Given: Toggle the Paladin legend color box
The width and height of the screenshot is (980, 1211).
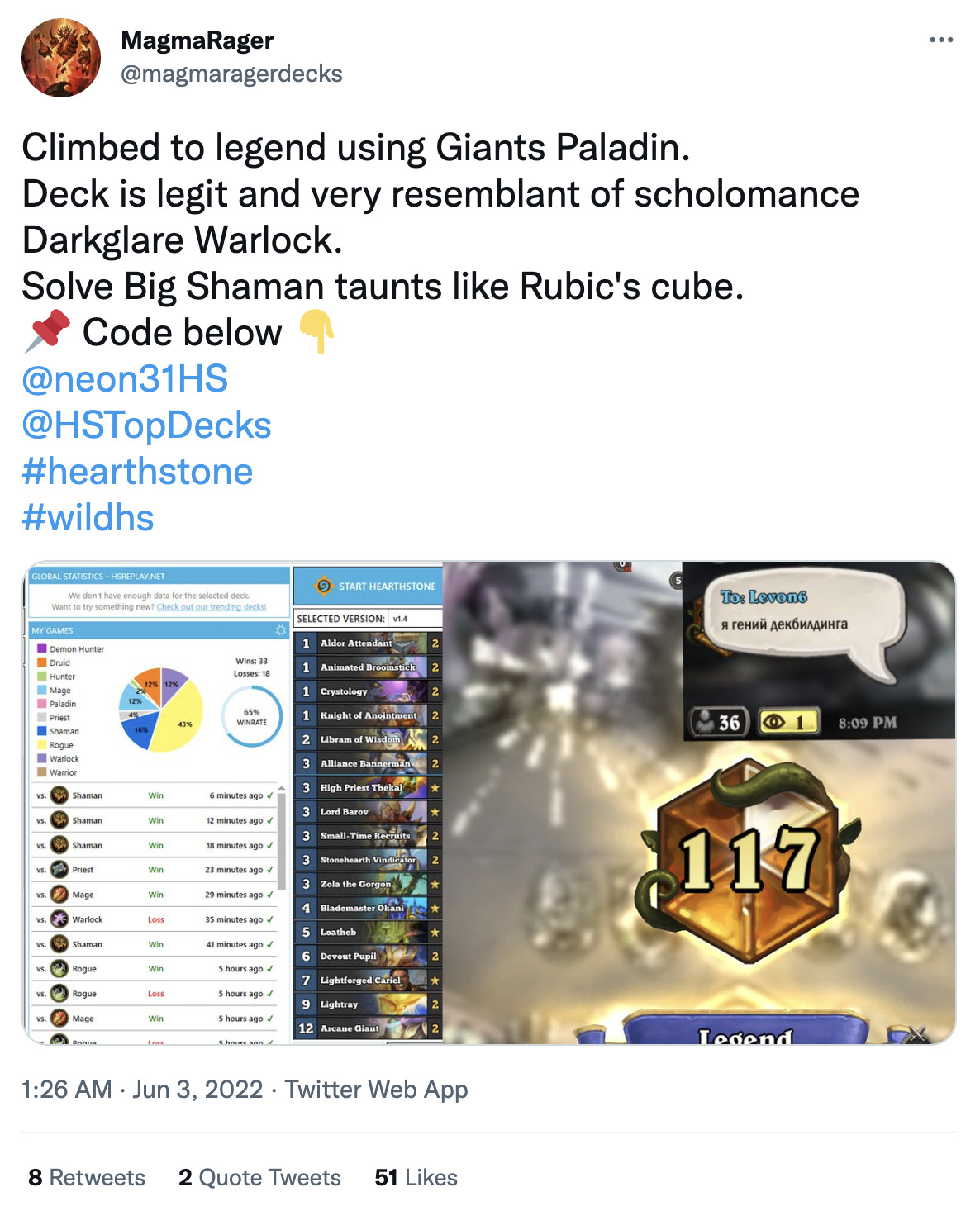Looking at the screenshot, I should click(x=41, y=704).
